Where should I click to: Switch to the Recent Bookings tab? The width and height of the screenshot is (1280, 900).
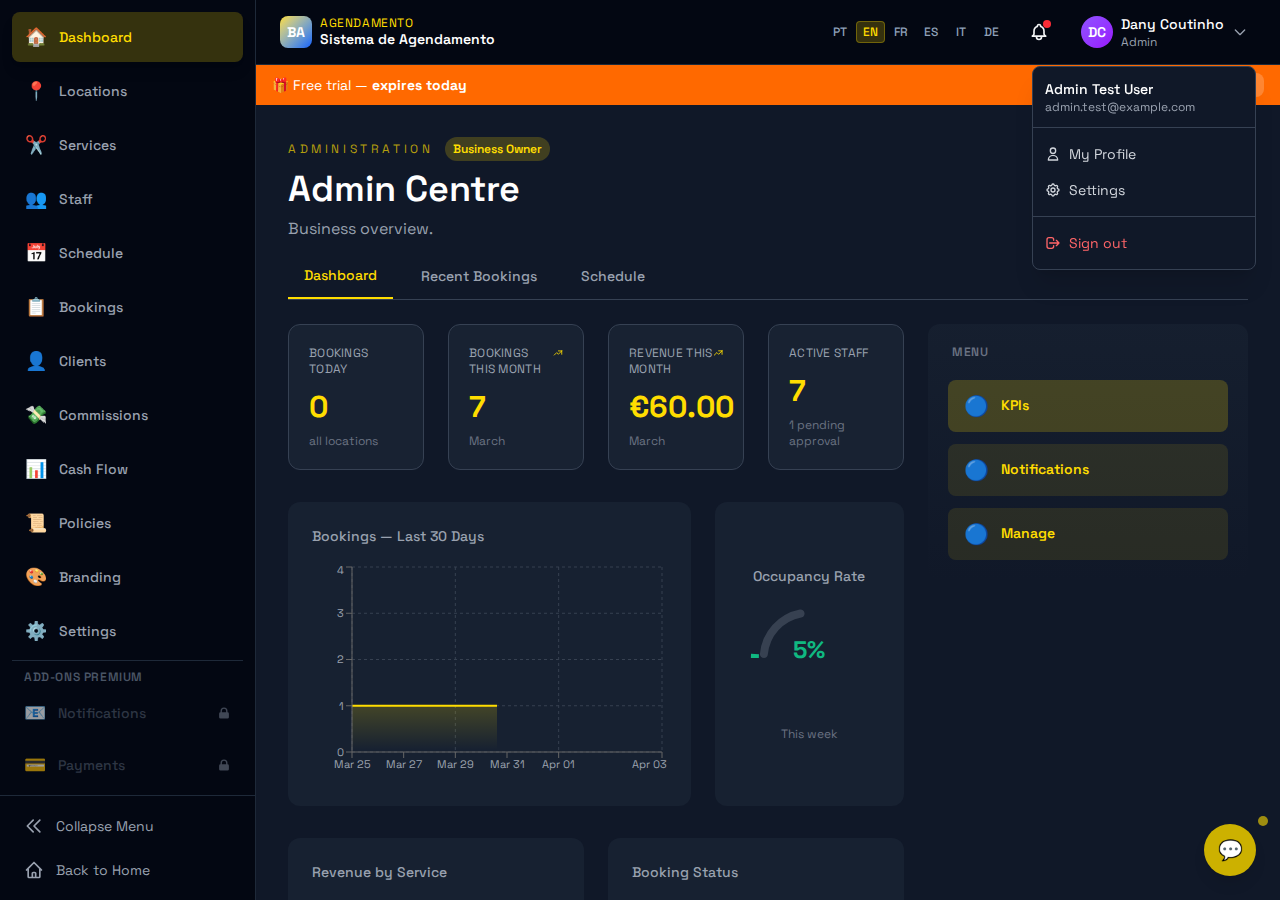479,276
